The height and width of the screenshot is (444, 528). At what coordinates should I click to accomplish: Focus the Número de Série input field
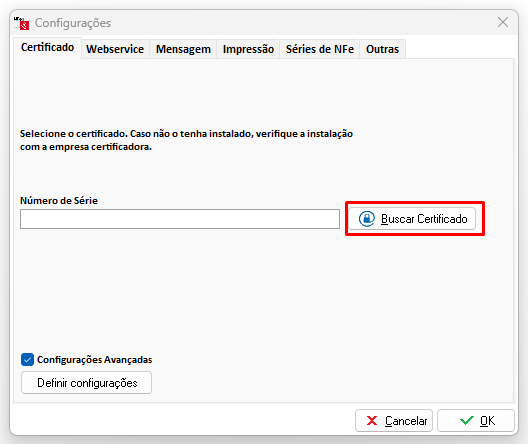point(180,219)
